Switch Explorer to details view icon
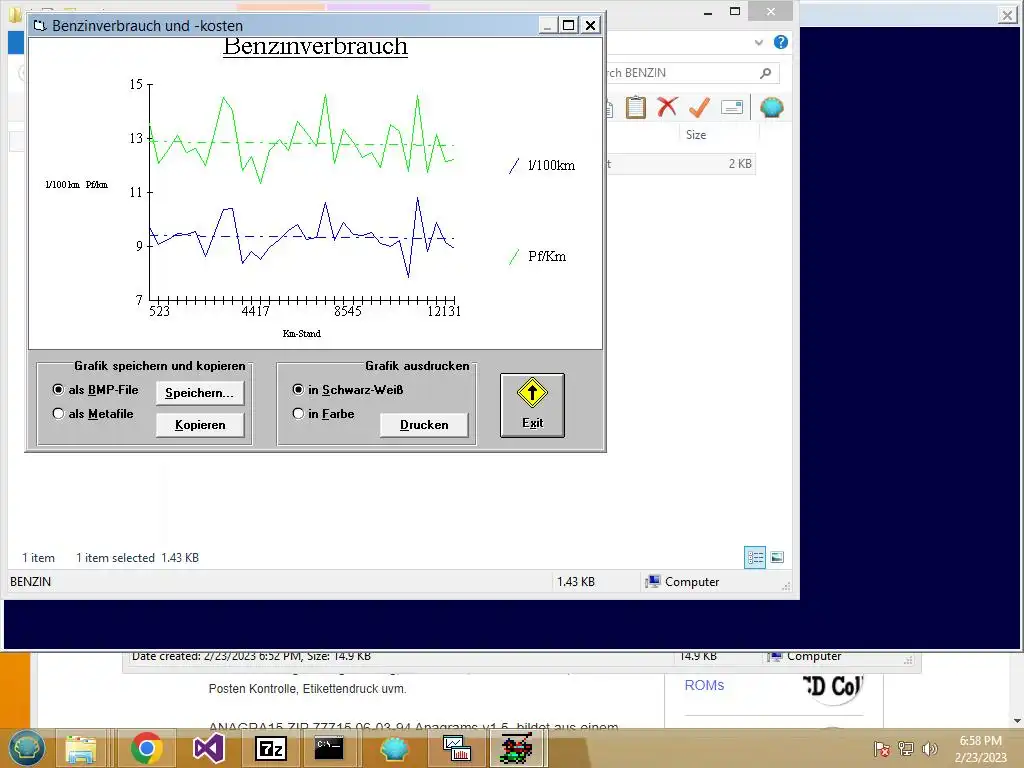Image resolution: width=1024 pixels, height=768 pixels. 755,558
